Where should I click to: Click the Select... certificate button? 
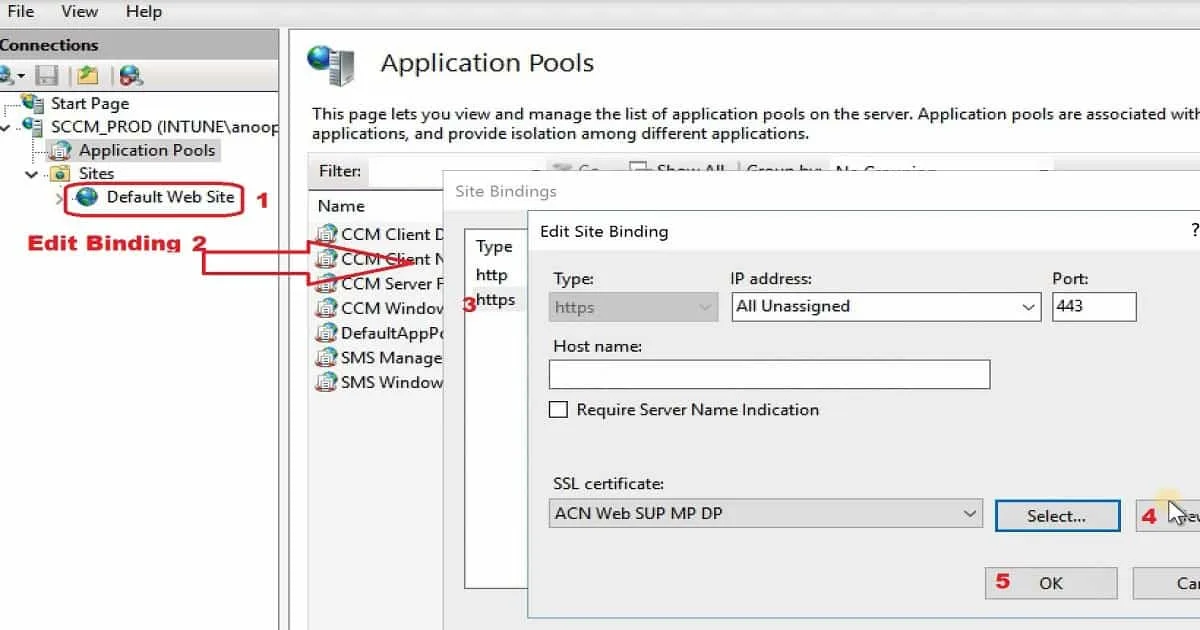[x=1056, y=516]
